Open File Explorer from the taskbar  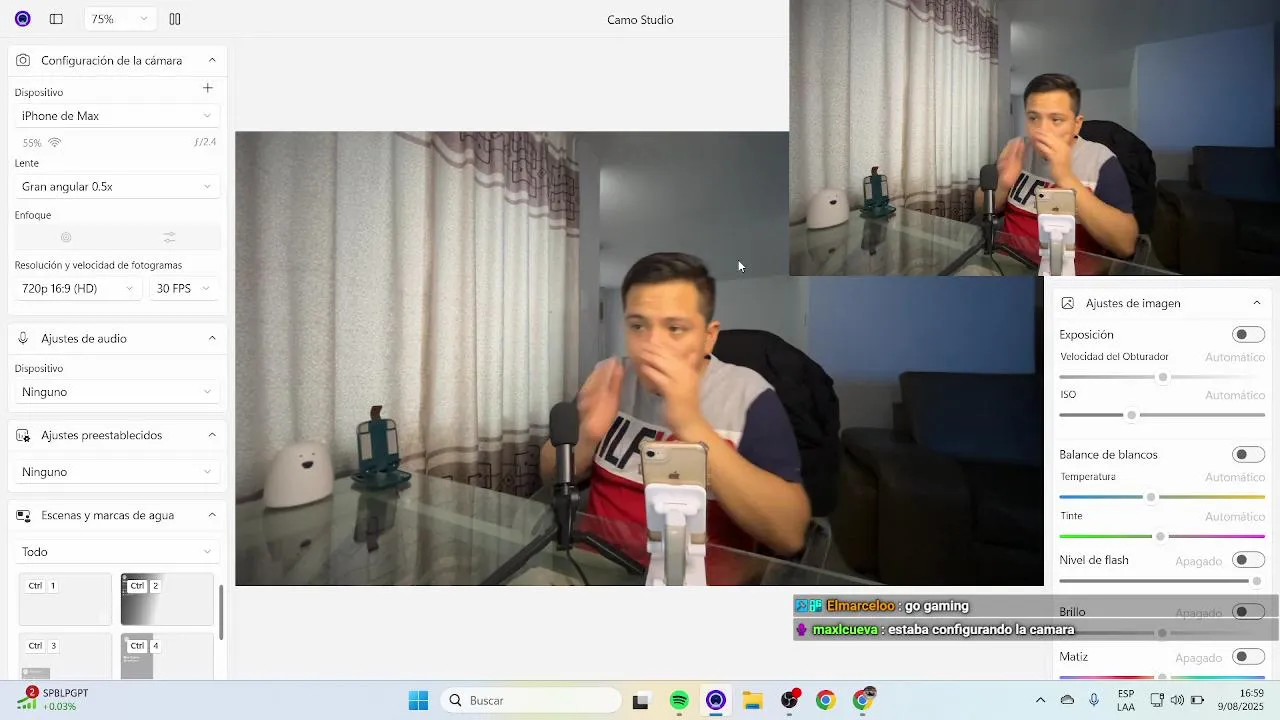coord(752,701)
